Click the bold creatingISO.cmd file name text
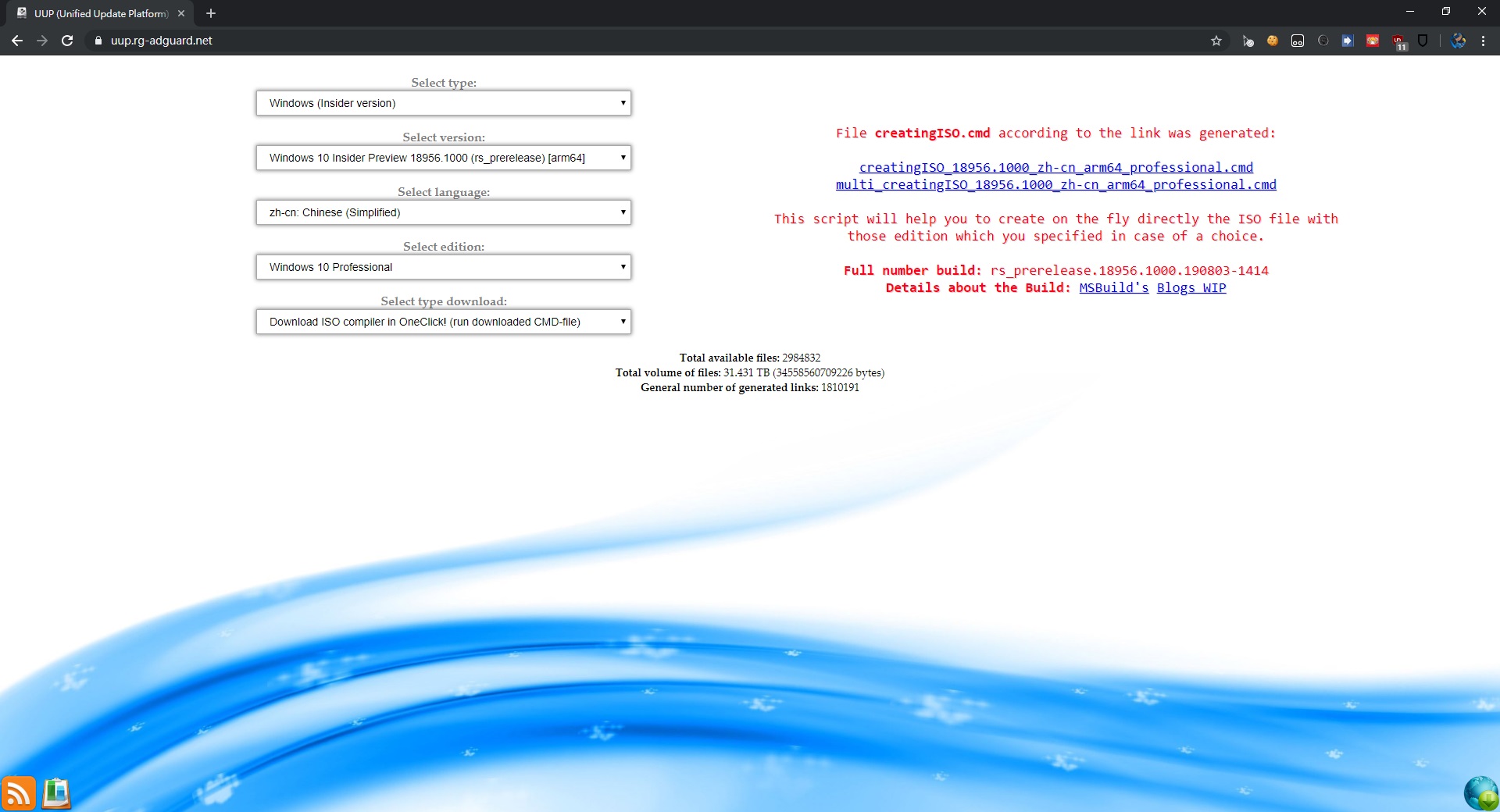The width and height of the screenshot is (1500, 812). click(932, 133)
